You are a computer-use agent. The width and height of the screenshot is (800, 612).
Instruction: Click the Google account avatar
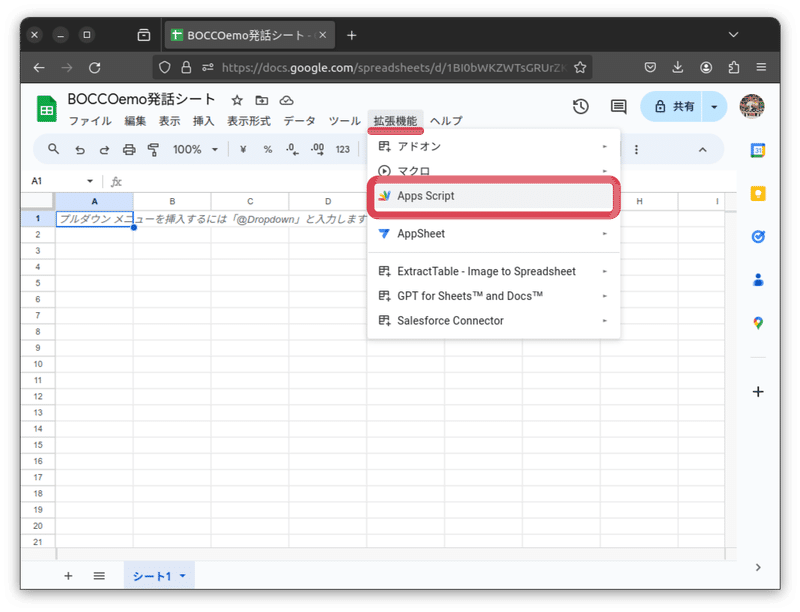[x=752, y=106]
